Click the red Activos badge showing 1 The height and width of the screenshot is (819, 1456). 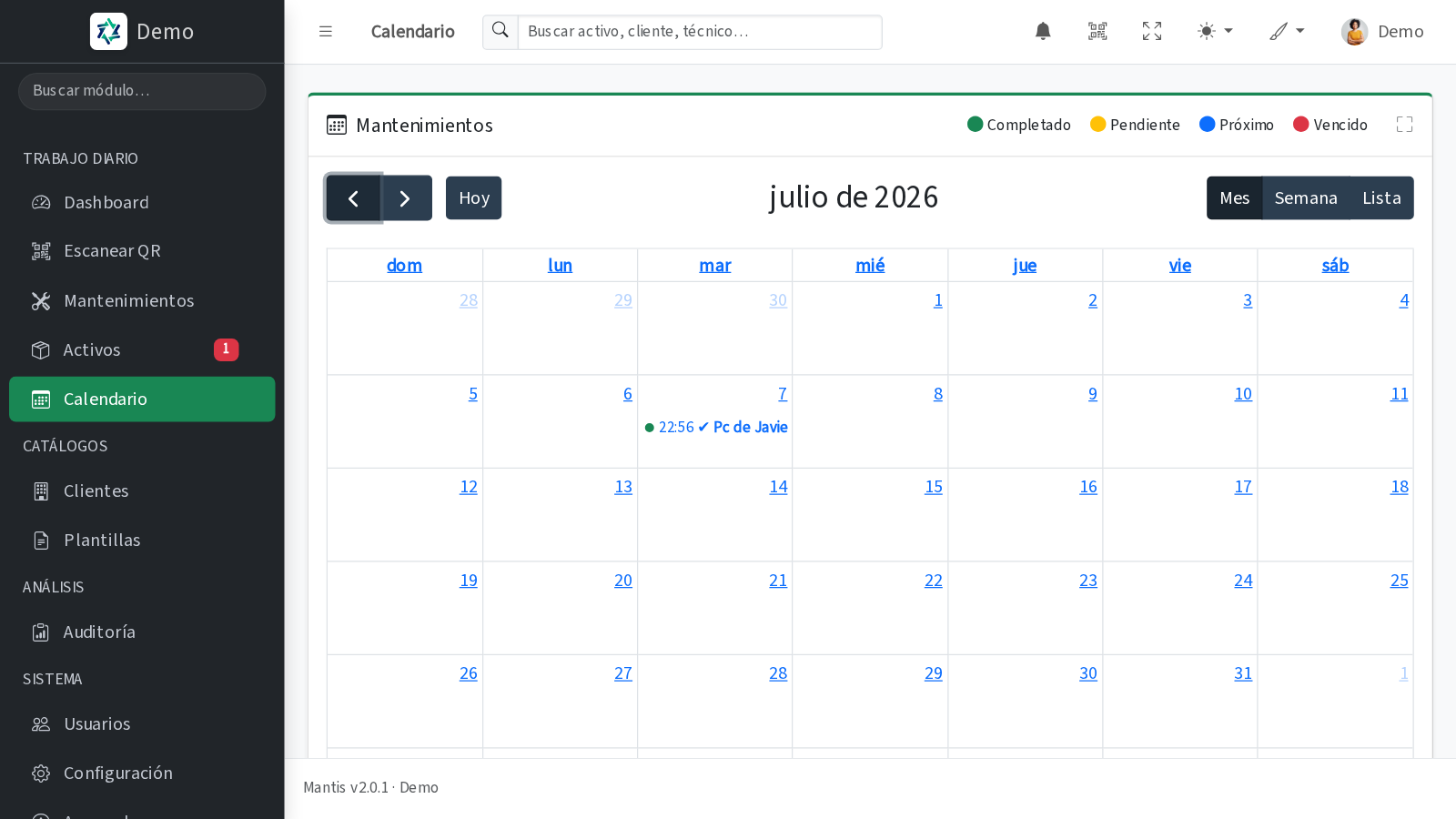tap(226, 349)
